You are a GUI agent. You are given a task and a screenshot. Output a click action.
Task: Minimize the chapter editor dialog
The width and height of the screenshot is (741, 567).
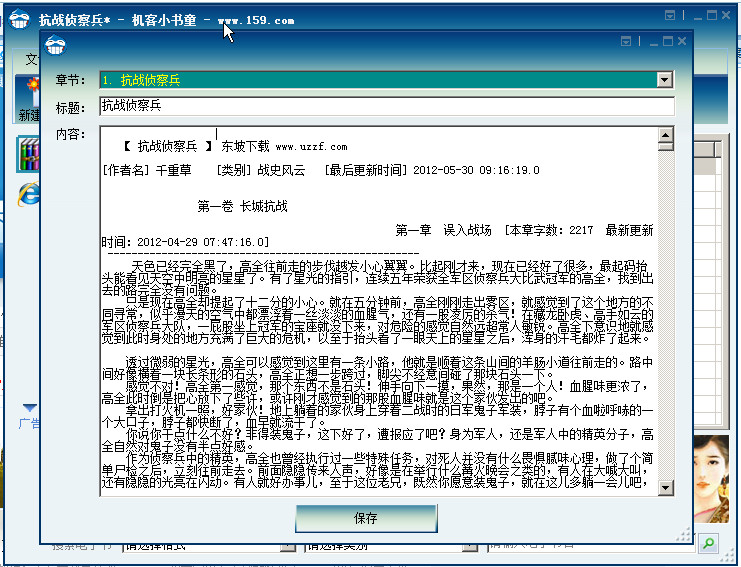(654, 43)
